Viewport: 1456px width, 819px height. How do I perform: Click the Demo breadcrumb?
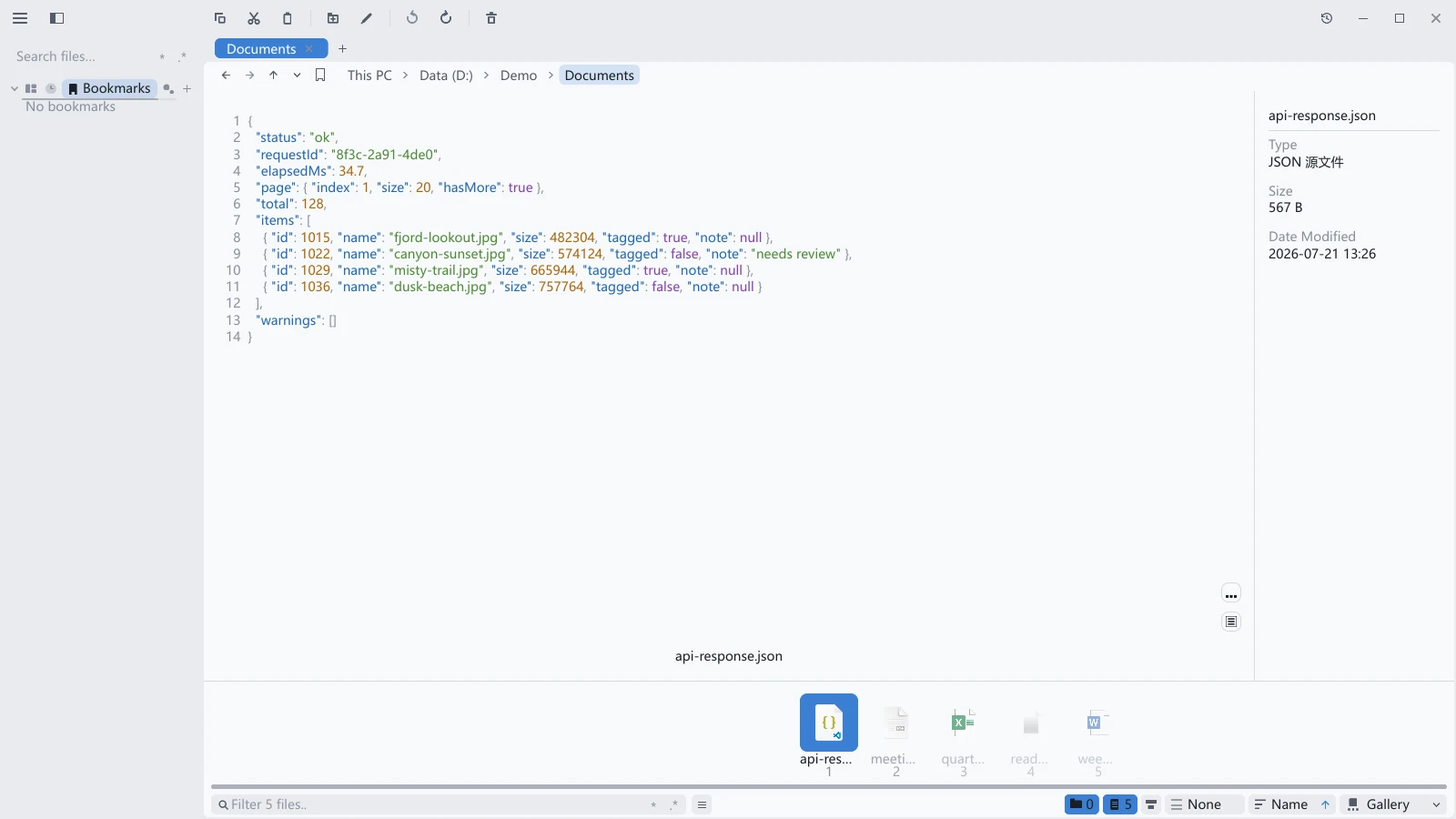click(519, 76)
